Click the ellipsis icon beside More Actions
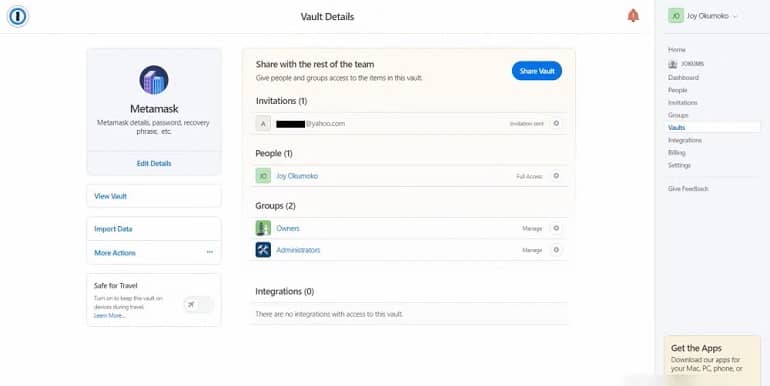The height and width of the screenshot is (386, 770). (210, 252)
